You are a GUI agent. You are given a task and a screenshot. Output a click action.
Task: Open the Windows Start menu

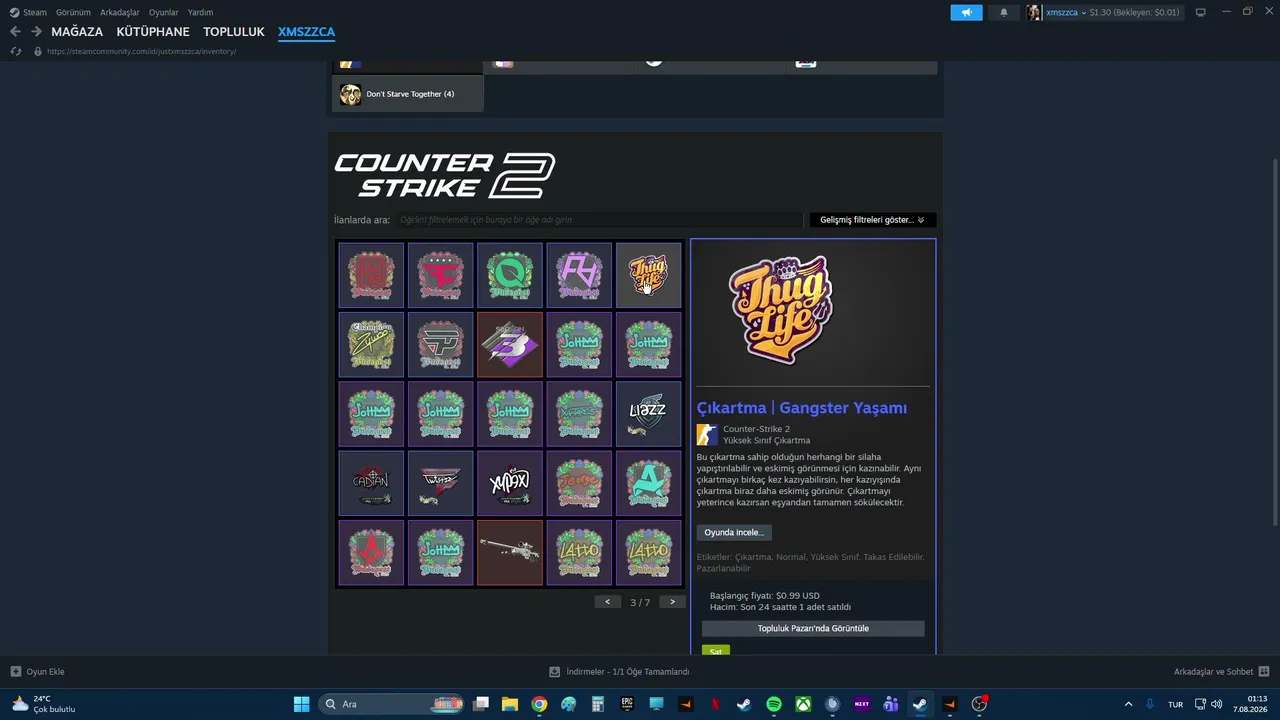[x=301, y=704]
